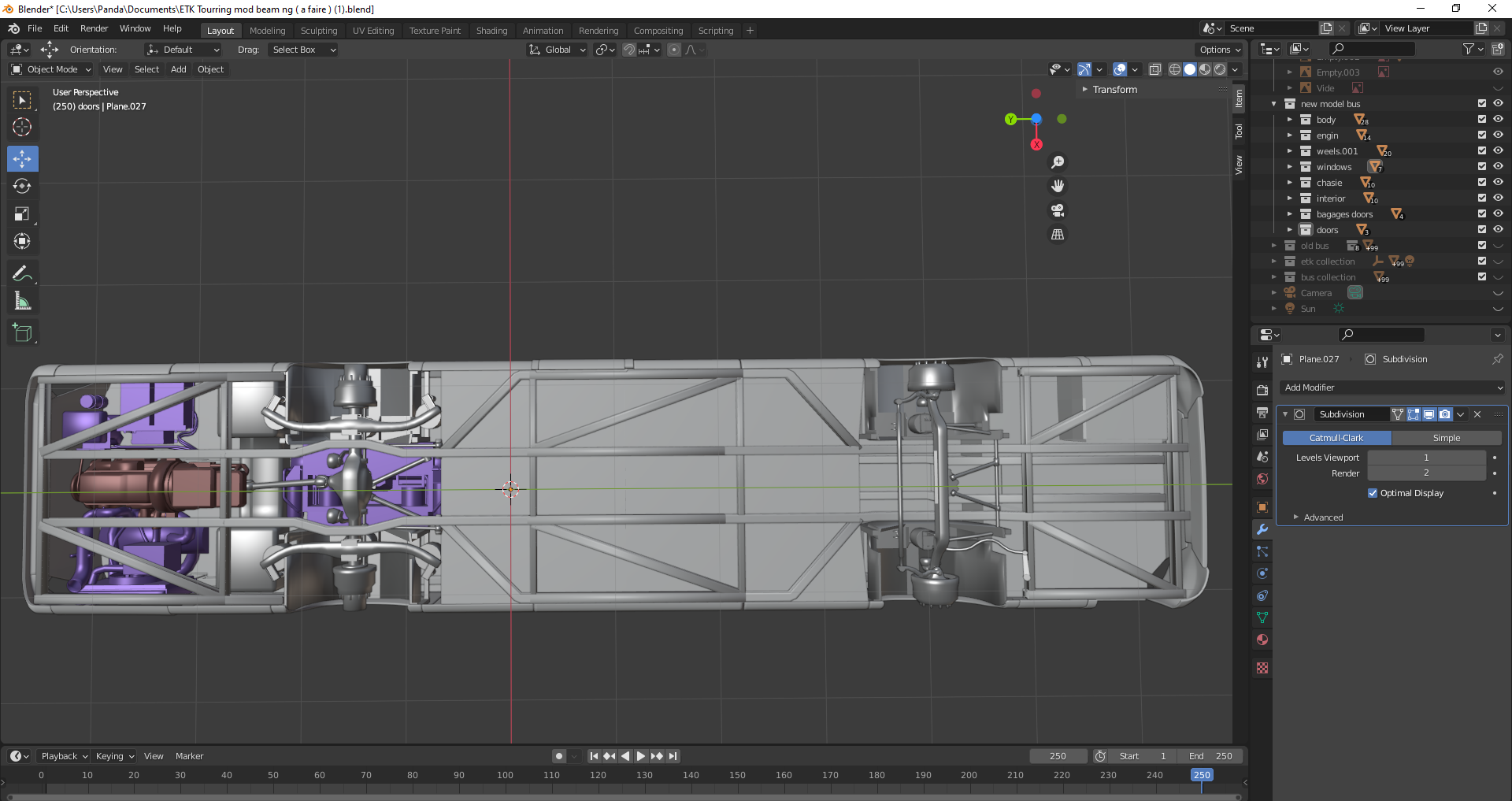The width and height of the screenshot is (1512, 801).
Task: Open the Render properties tab
Action: point(1262,390)
